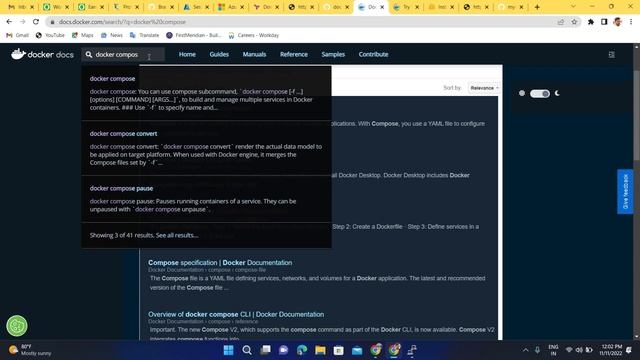Open the Chrome profile avatar

pyautogui.click(x=618, y=22)
